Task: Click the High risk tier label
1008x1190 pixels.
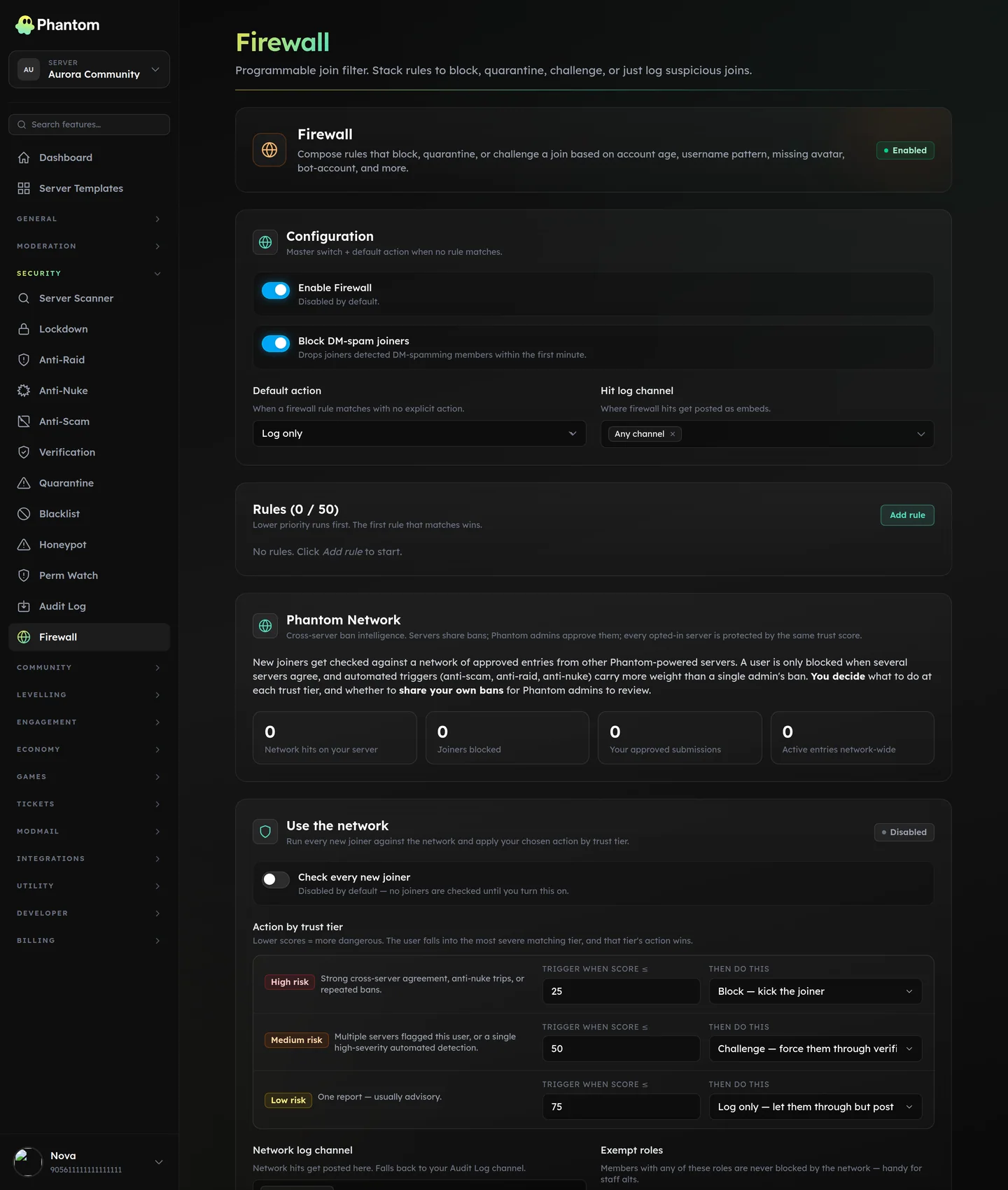Action: point(290,982)
